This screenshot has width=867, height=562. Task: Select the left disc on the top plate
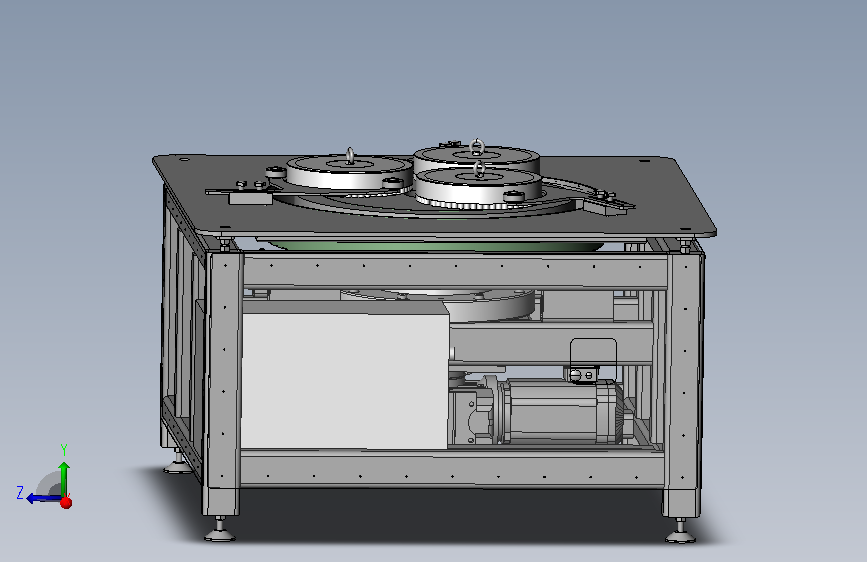pos(349,172)
